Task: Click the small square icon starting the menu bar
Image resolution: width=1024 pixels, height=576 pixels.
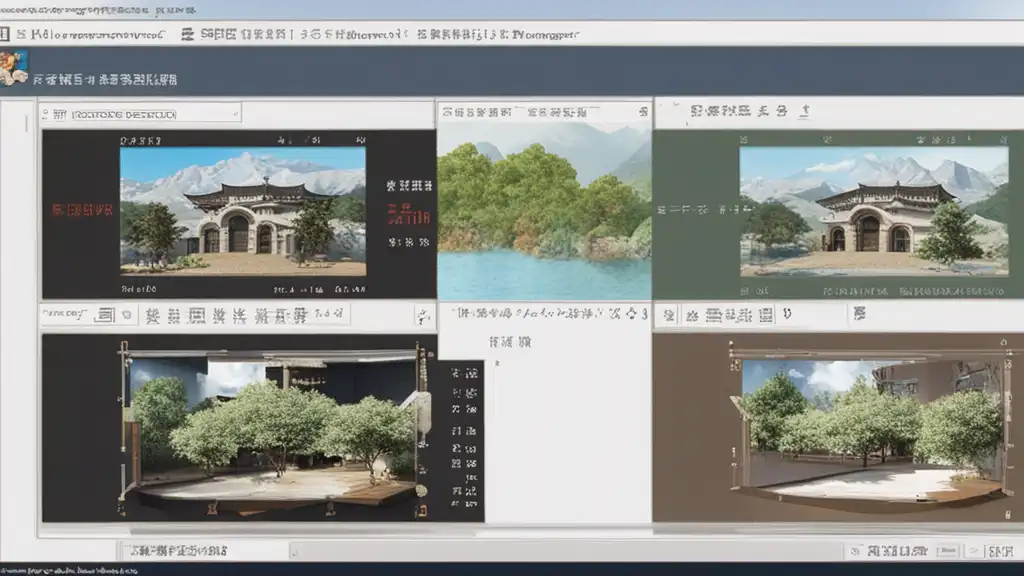Action: click(6, 34)
